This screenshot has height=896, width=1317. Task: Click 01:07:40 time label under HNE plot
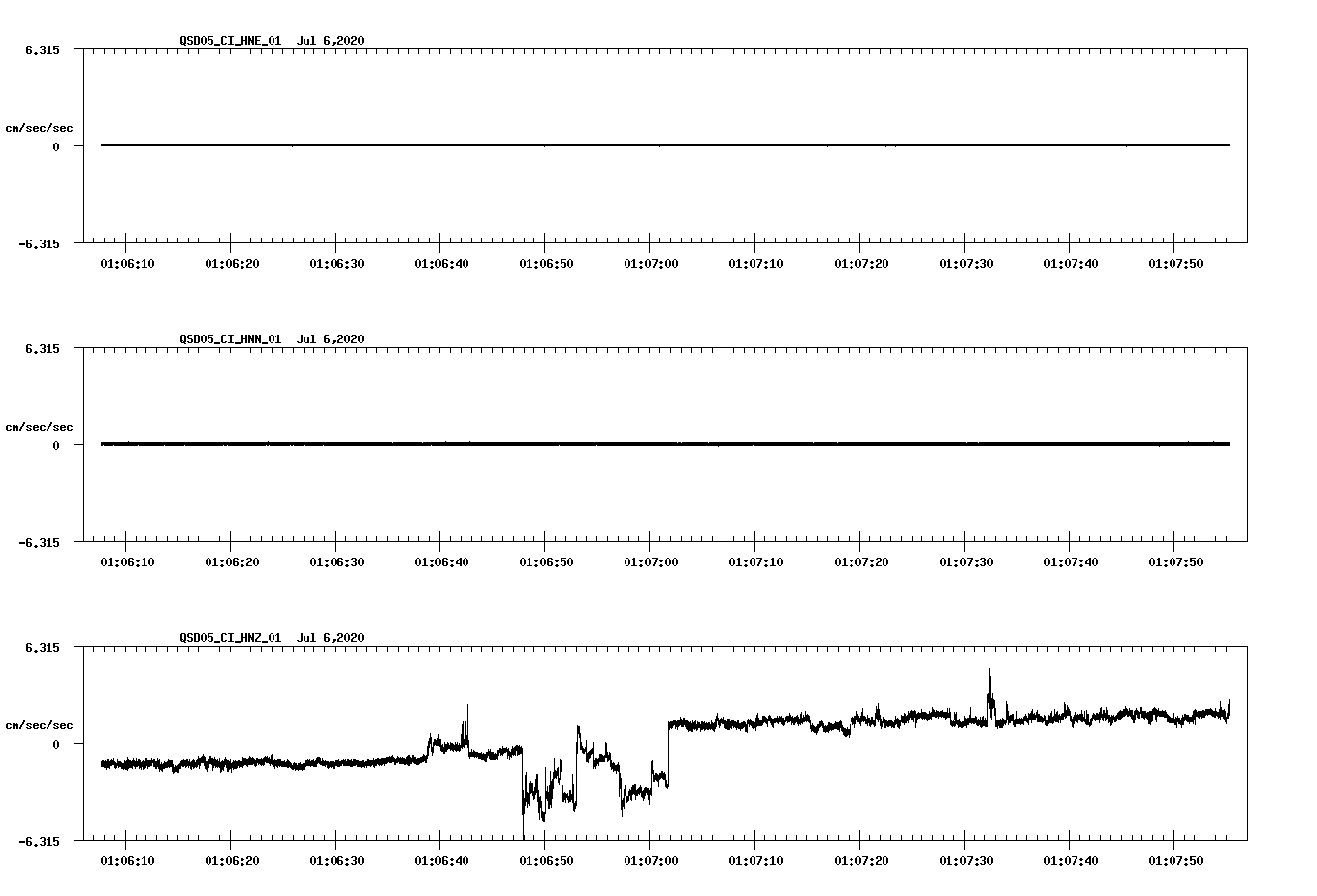coord(1070,263)
